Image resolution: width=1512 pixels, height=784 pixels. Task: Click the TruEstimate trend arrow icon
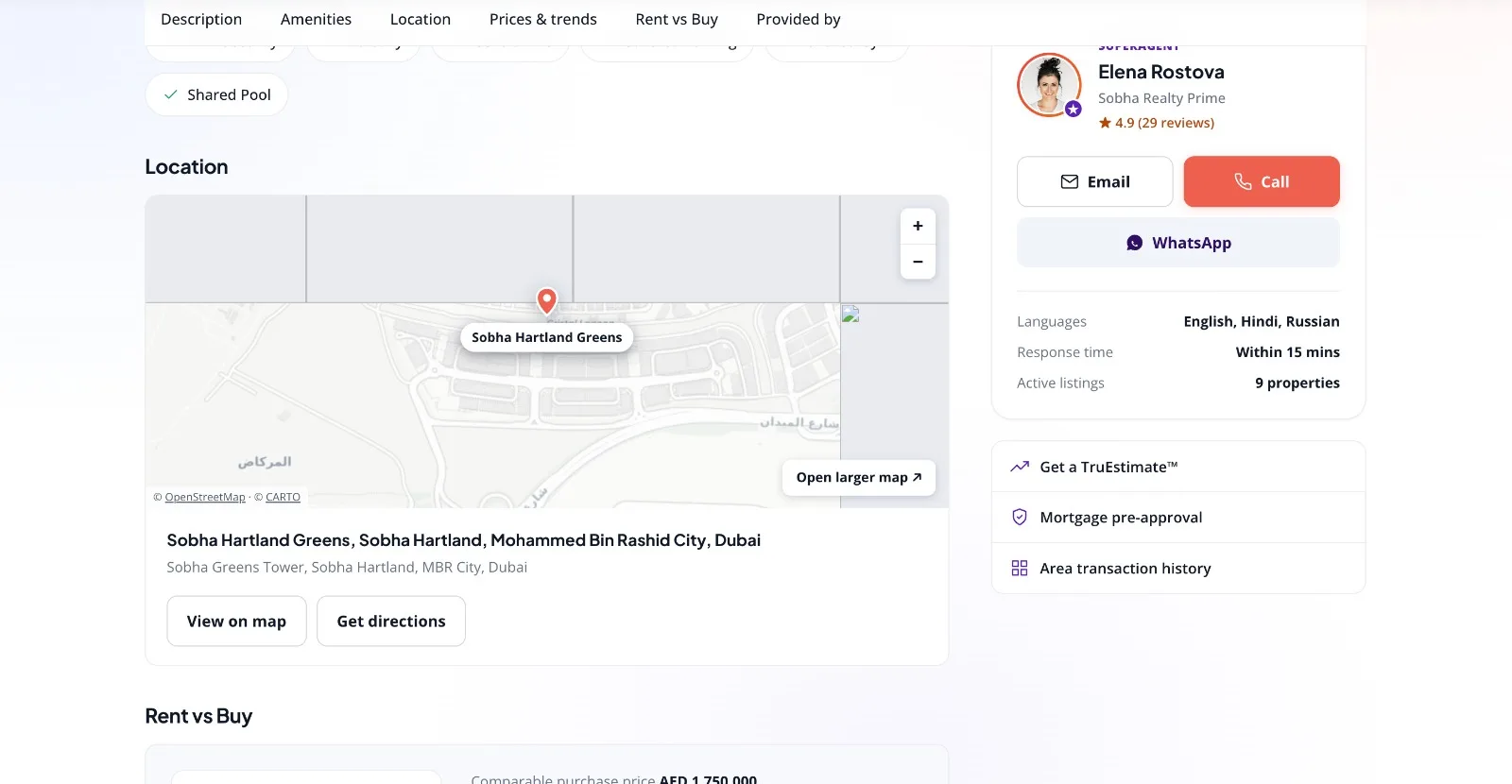1020,467
